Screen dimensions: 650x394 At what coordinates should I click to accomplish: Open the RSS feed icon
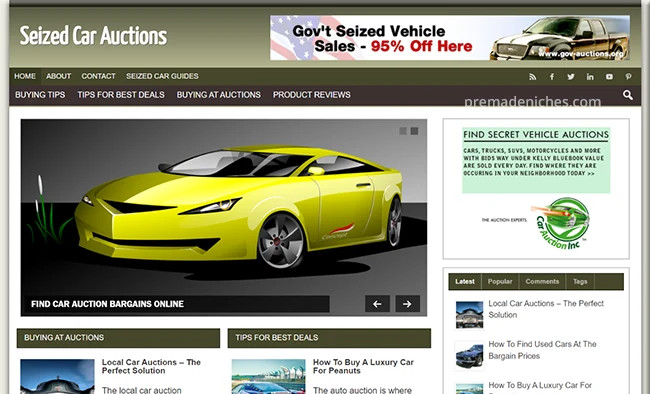tap(532, 77)
